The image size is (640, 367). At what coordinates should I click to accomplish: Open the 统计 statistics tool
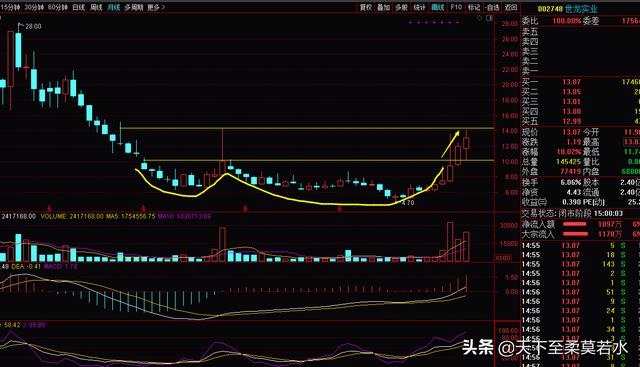point(419,7)
